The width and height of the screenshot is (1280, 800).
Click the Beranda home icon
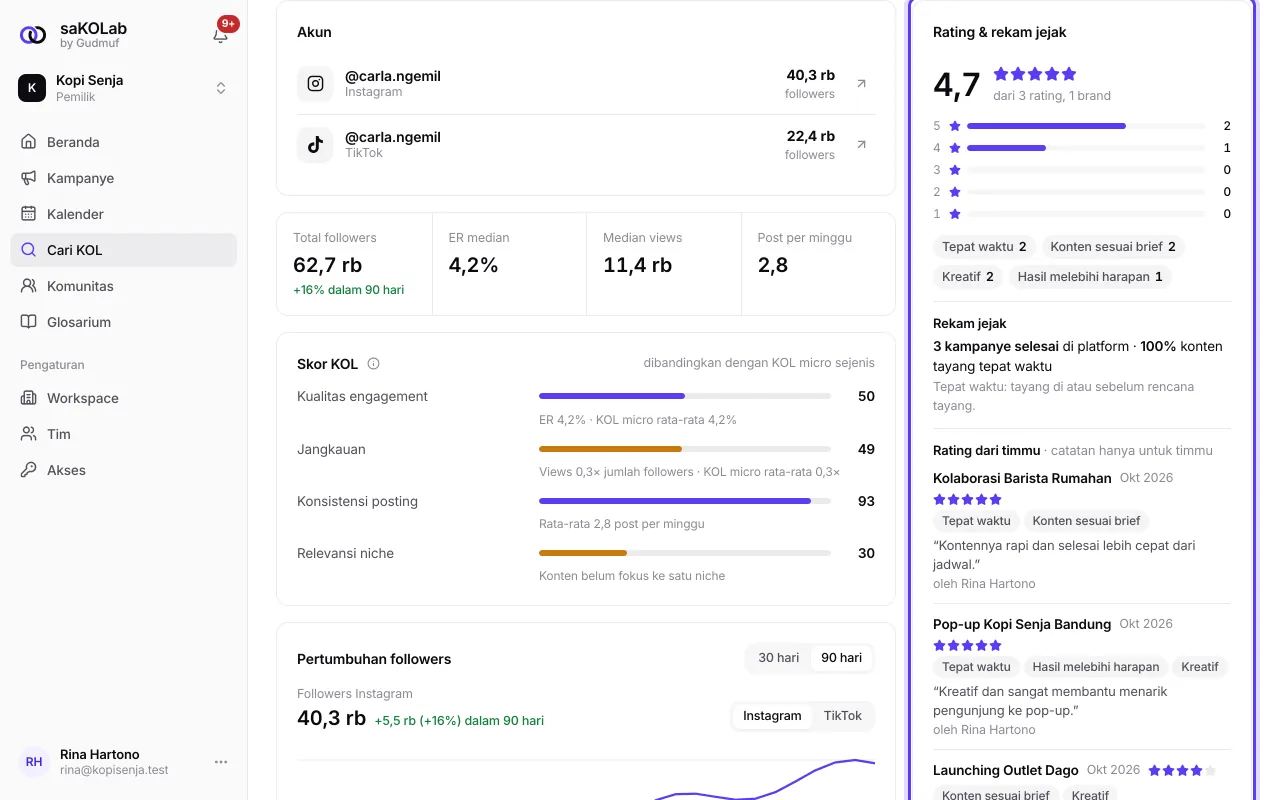(28, 142)
